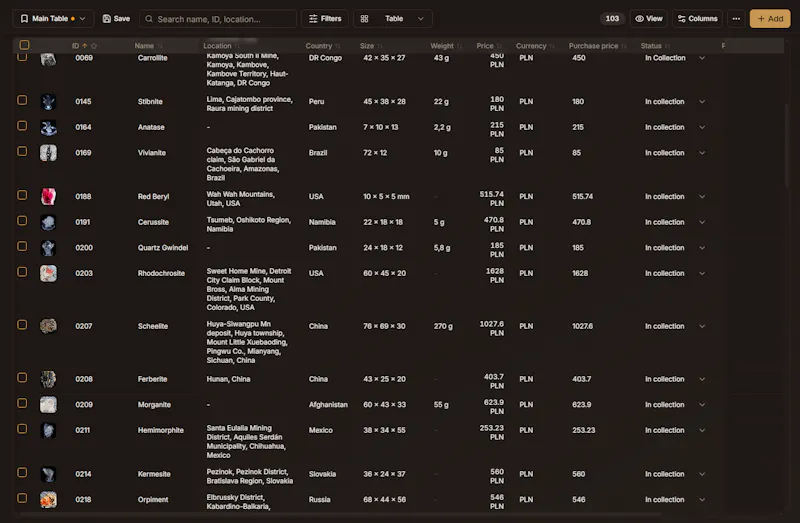Open the Vivianite specimen thumbnail
The image size is (800, 523).
[x=48, y=153]
